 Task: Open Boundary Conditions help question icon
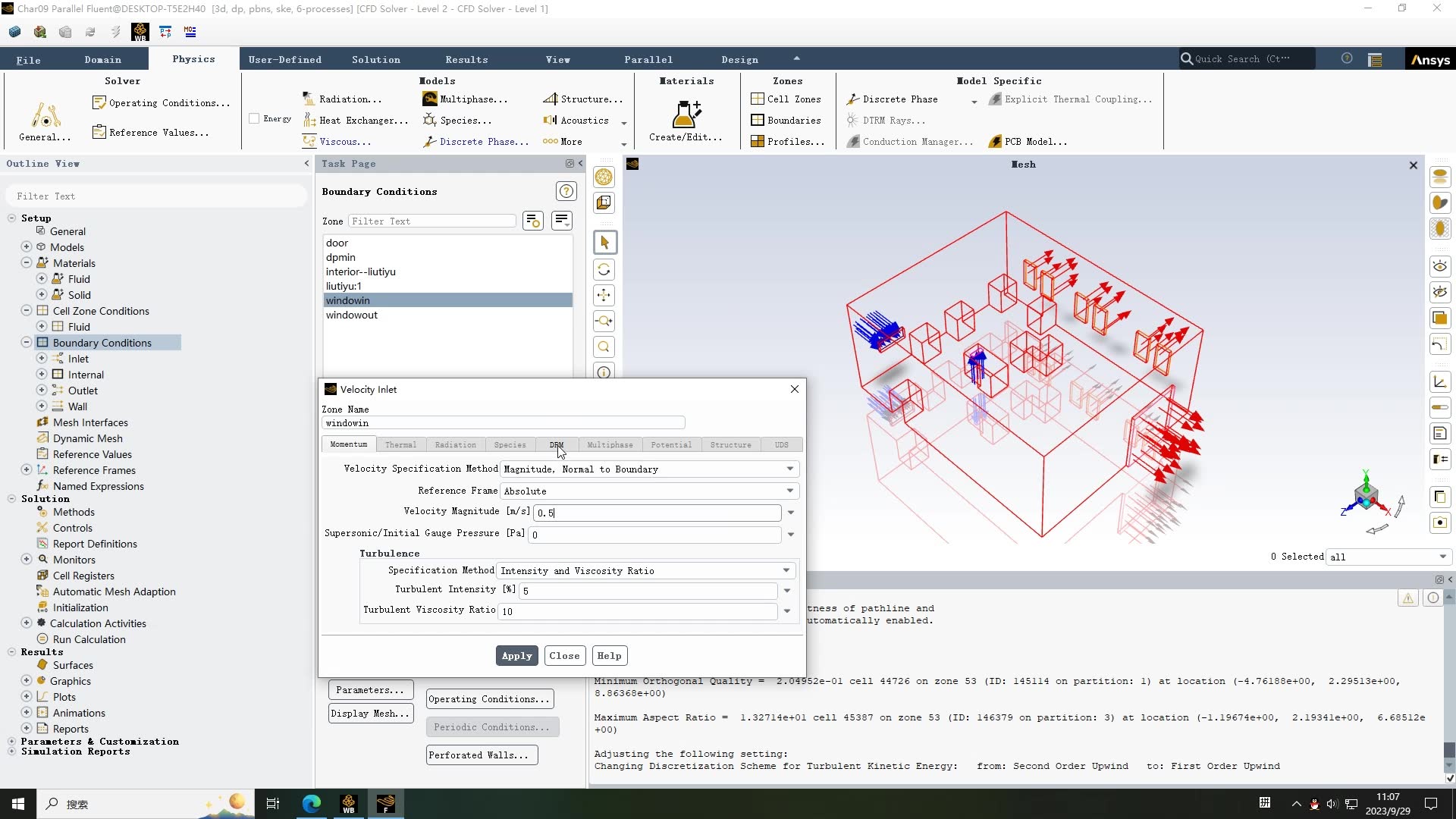(566, 192)
